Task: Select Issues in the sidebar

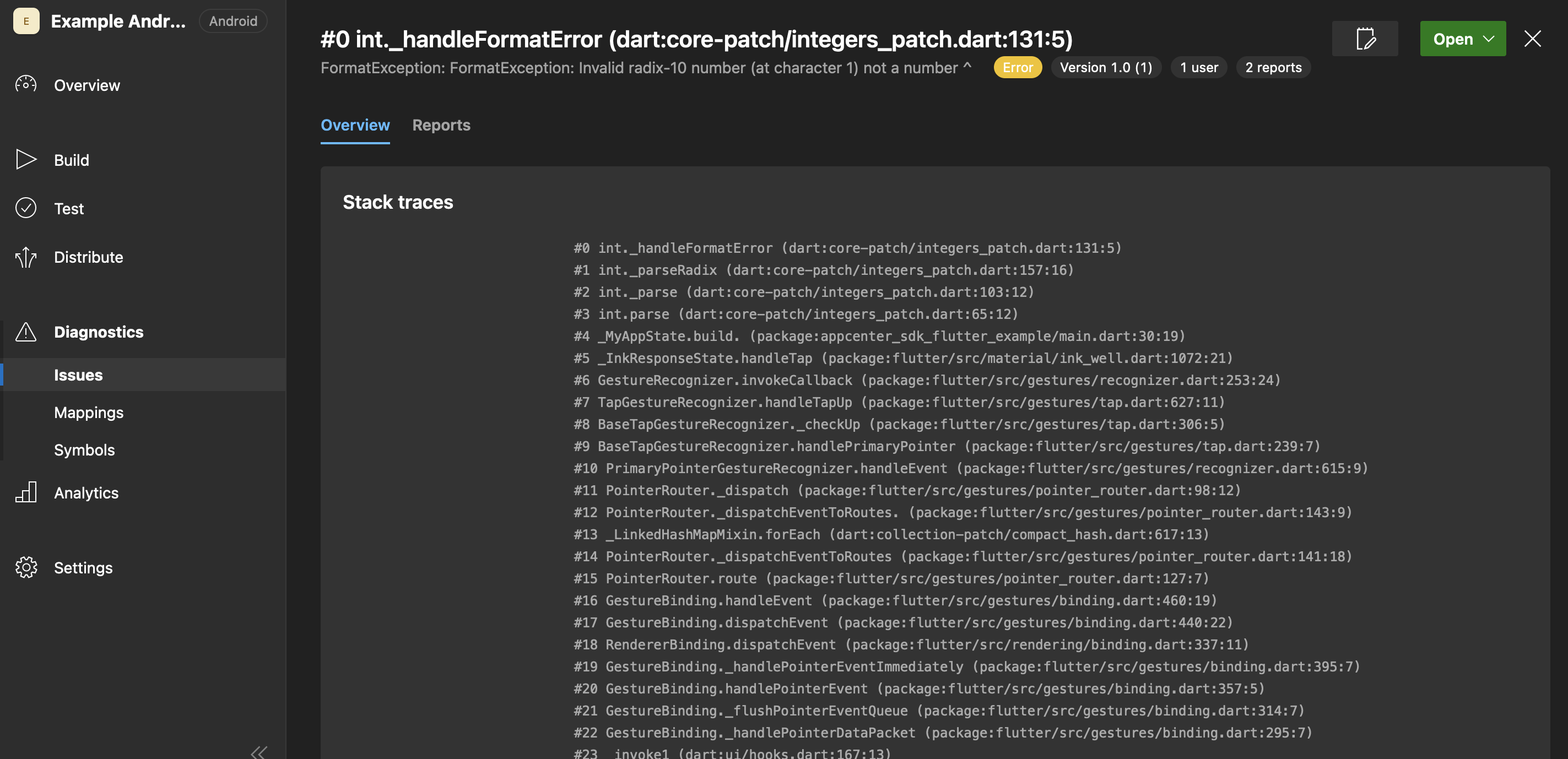Action: pos(79,375)
